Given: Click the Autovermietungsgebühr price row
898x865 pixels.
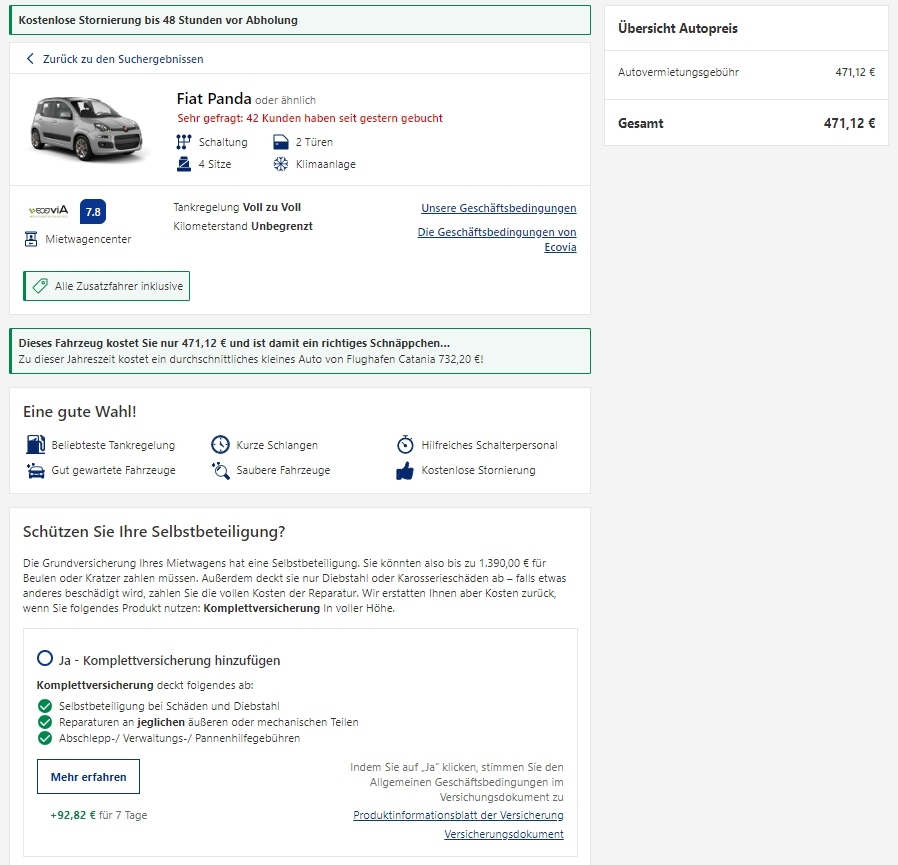Looking at the screenshot, I should [746, 72].
